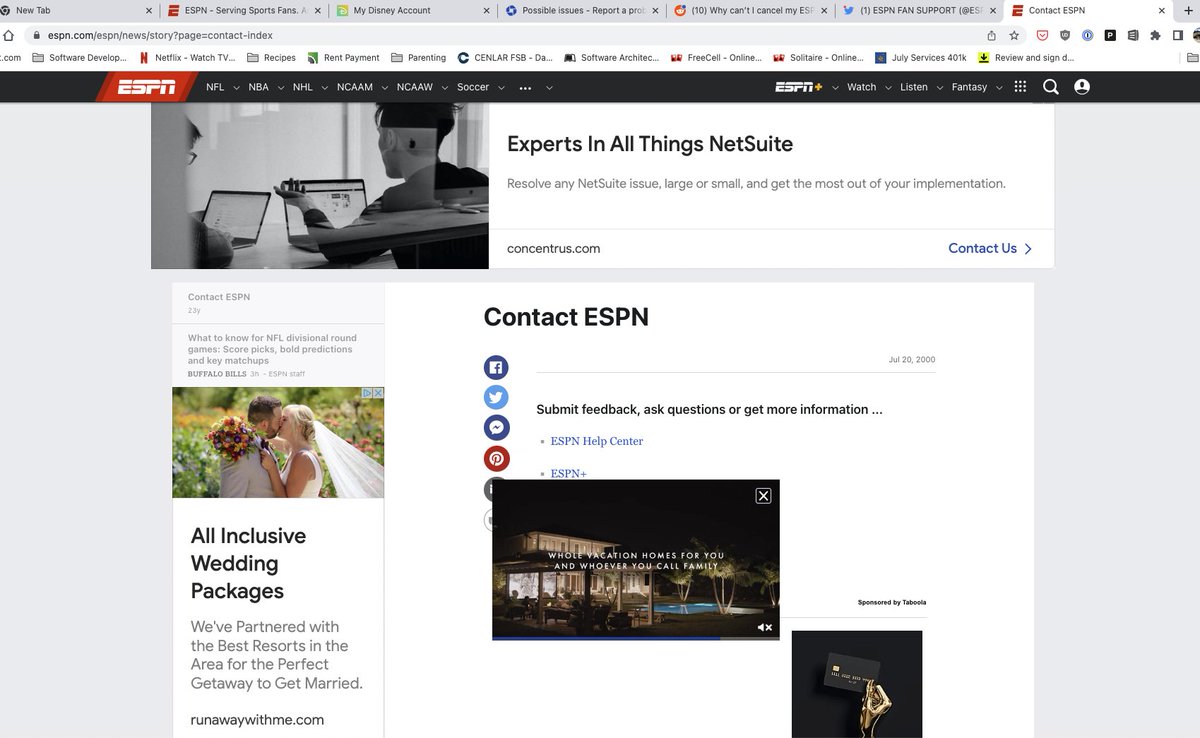Open the ESPN user profile icon
The height and width of the screenshot is (738, 1200).
pyautogui.click(x=1082, y=87)
